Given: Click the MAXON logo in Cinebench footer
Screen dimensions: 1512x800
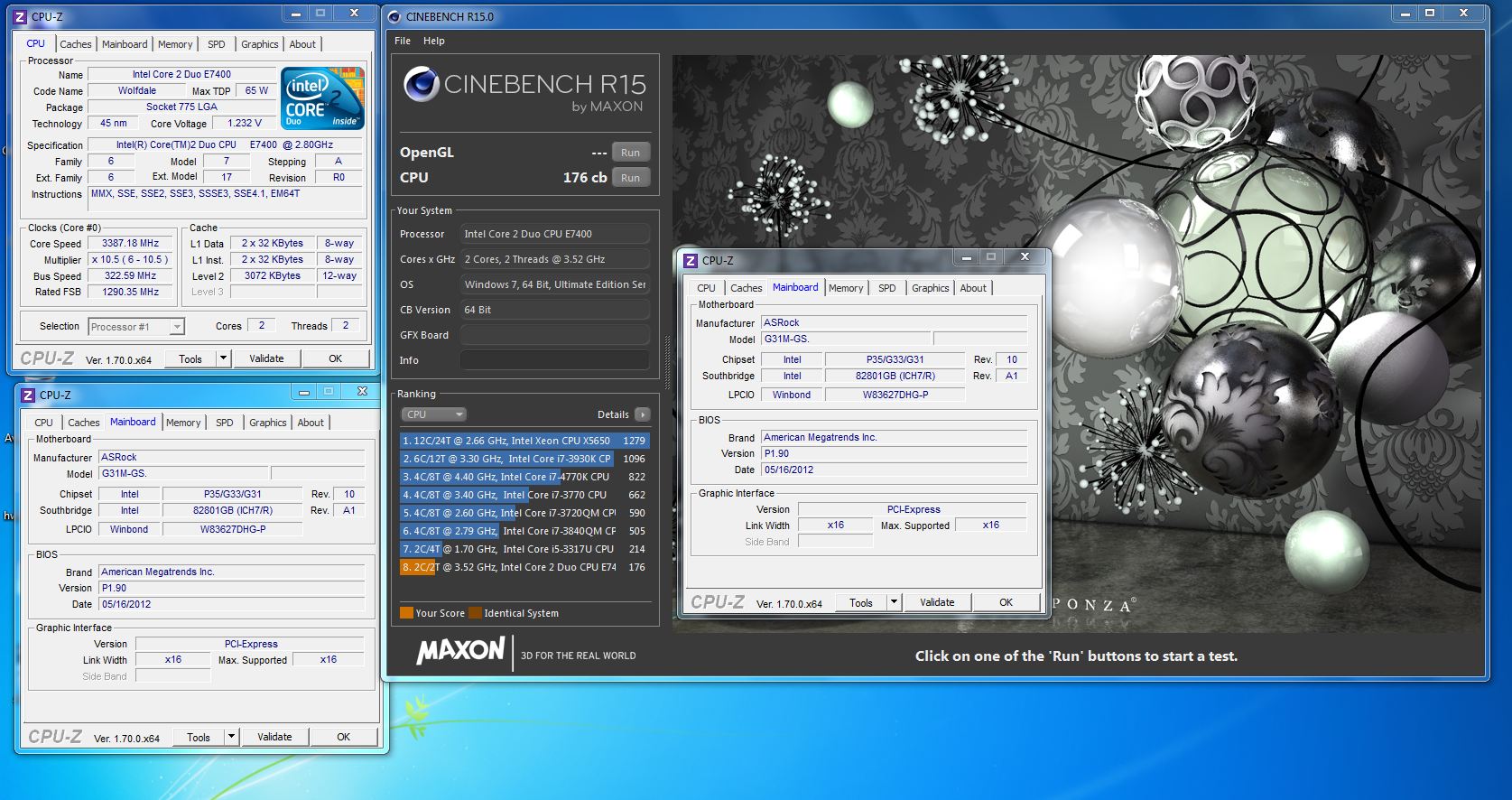Looking at the screenshot, I should pos(460,651).
